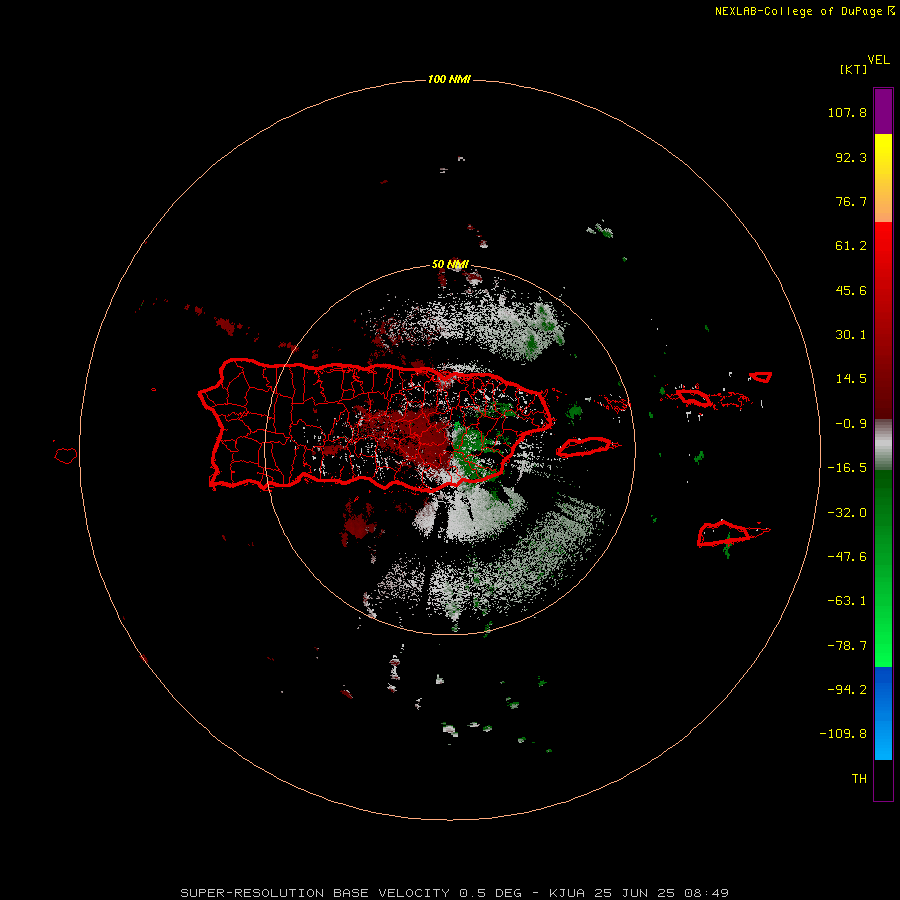Click the 92.3 legend value
The width and height of the screenshot is (900, 900).
(x=851, y=157)
